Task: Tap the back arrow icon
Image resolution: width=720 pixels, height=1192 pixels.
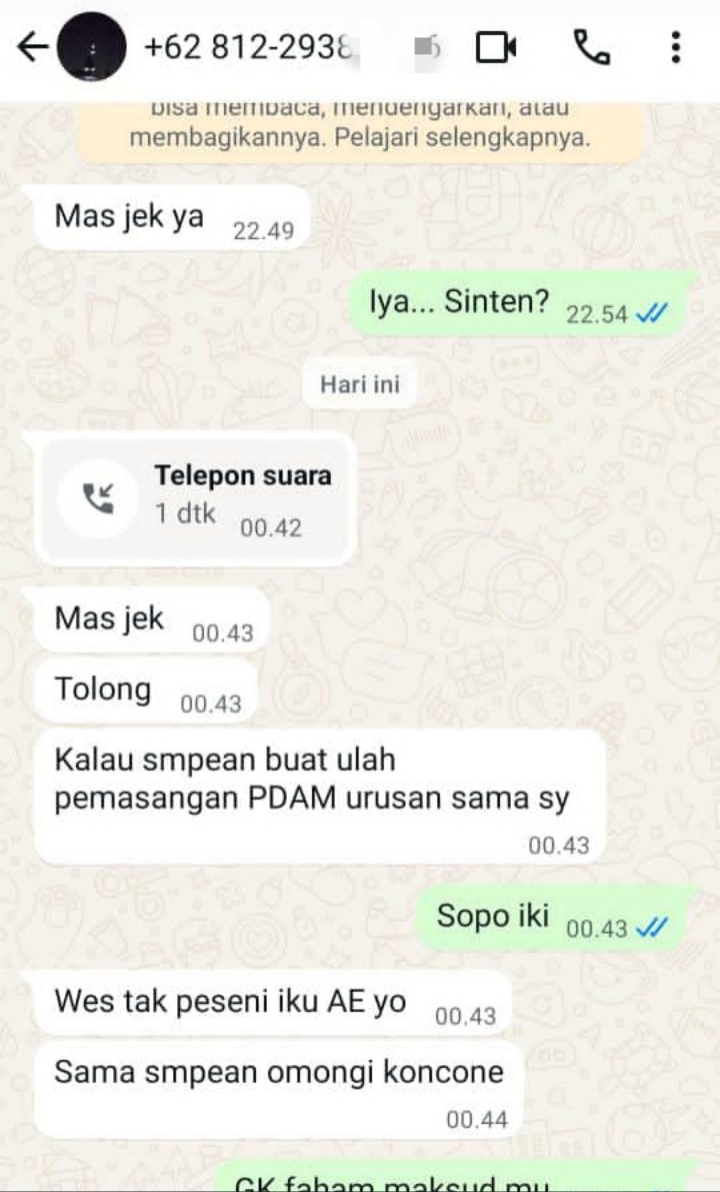Action: 32,48
